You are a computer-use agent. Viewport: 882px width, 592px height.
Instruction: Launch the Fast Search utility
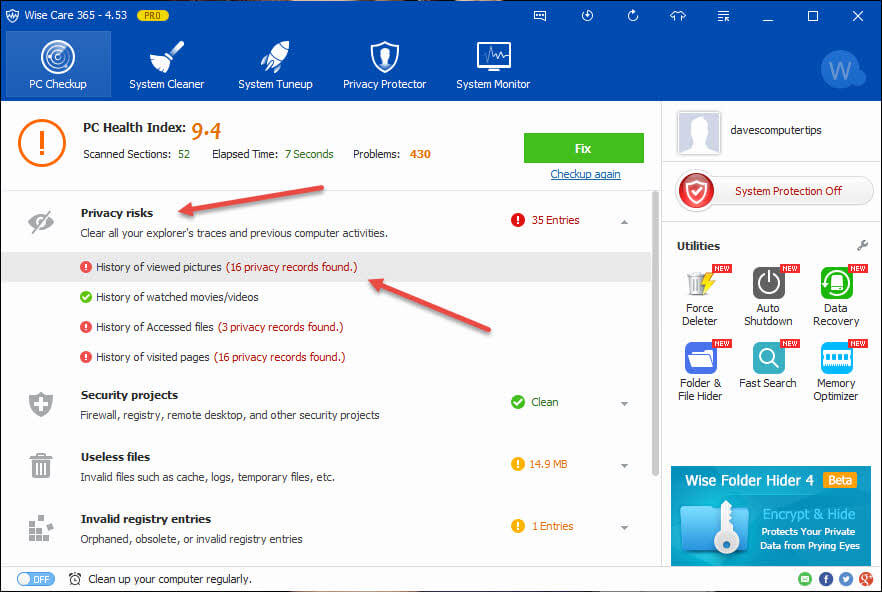(768, 366)
